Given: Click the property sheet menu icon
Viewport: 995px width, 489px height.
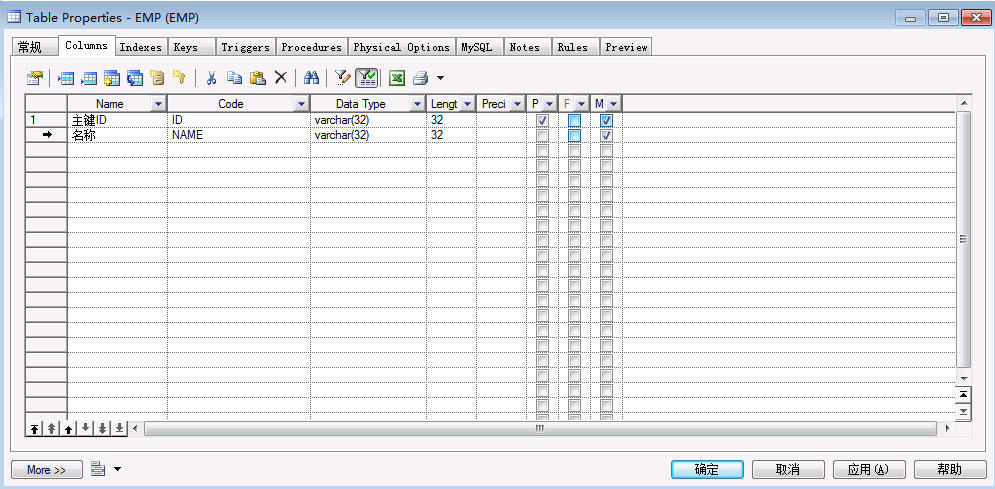Looking at the screenshot, I should (98, 469).
